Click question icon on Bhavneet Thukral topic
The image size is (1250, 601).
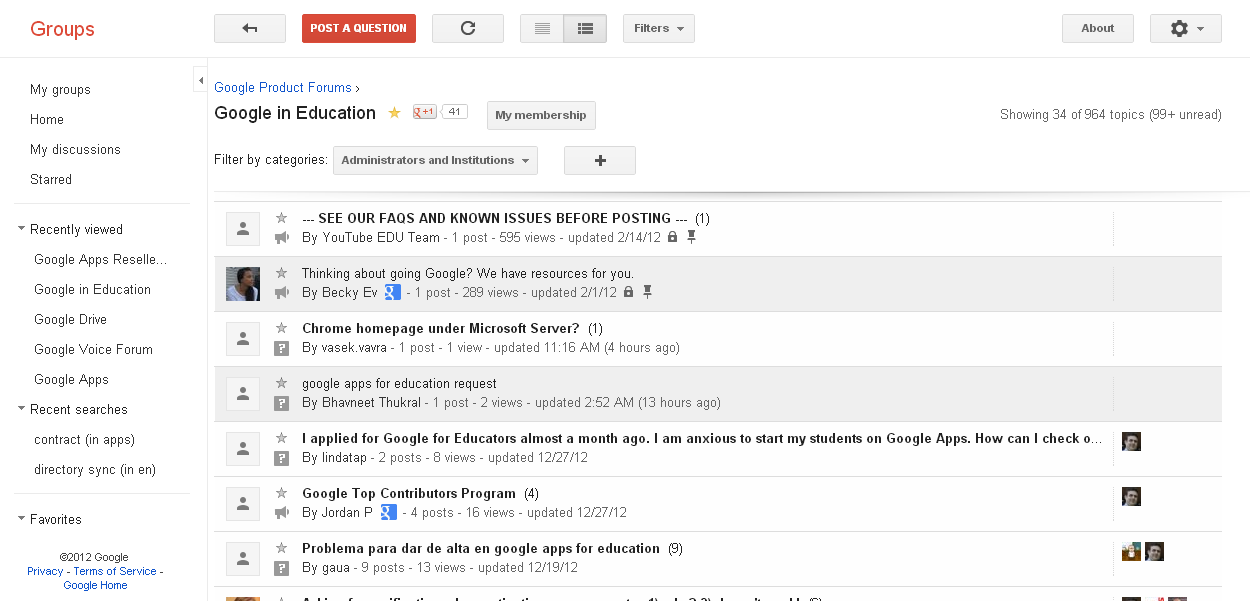click(282, 403)
